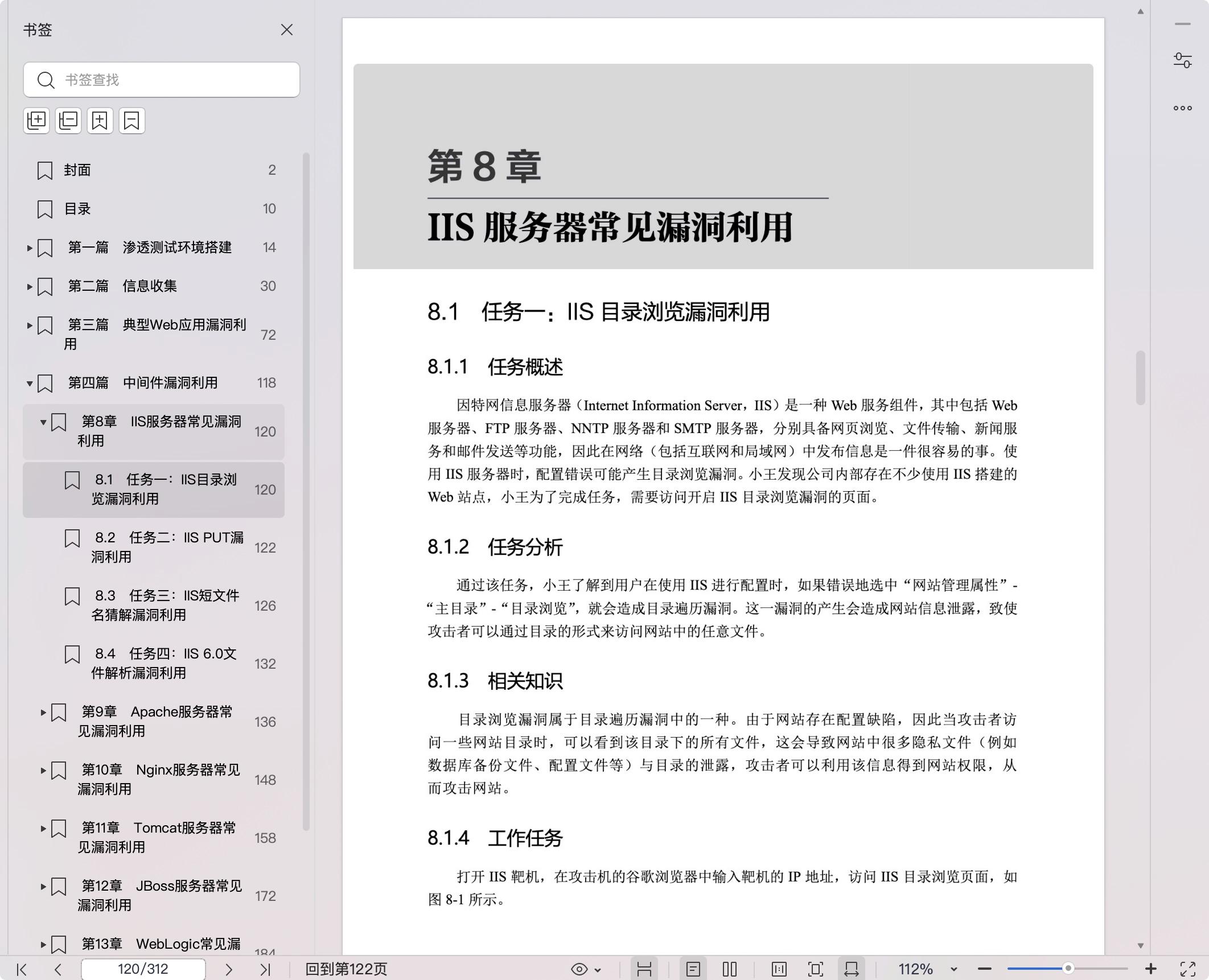Set zoom to actual size 1:1
The image size is (1209, 980).
(x=779, y=969)
